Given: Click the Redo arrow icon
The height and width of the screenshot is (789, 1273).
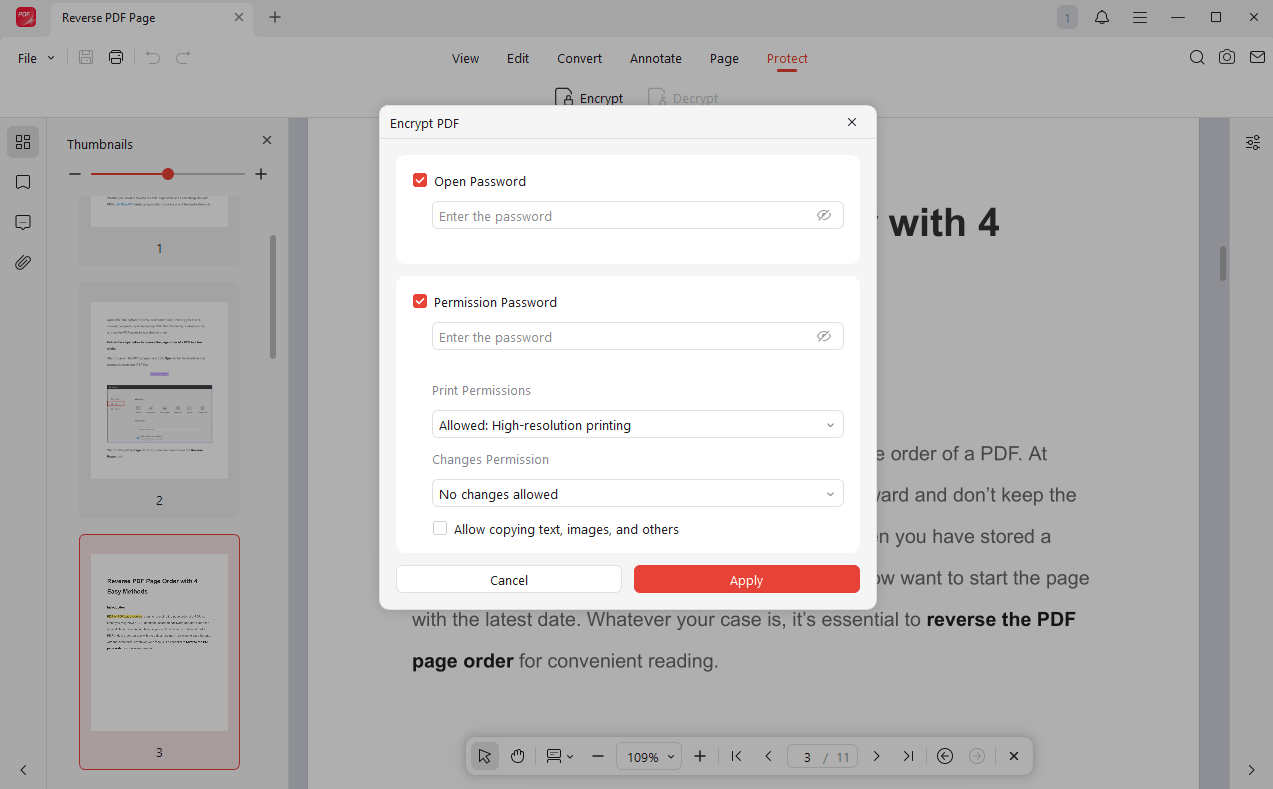Looking at the screenshot, I should (x=183, y=58).
